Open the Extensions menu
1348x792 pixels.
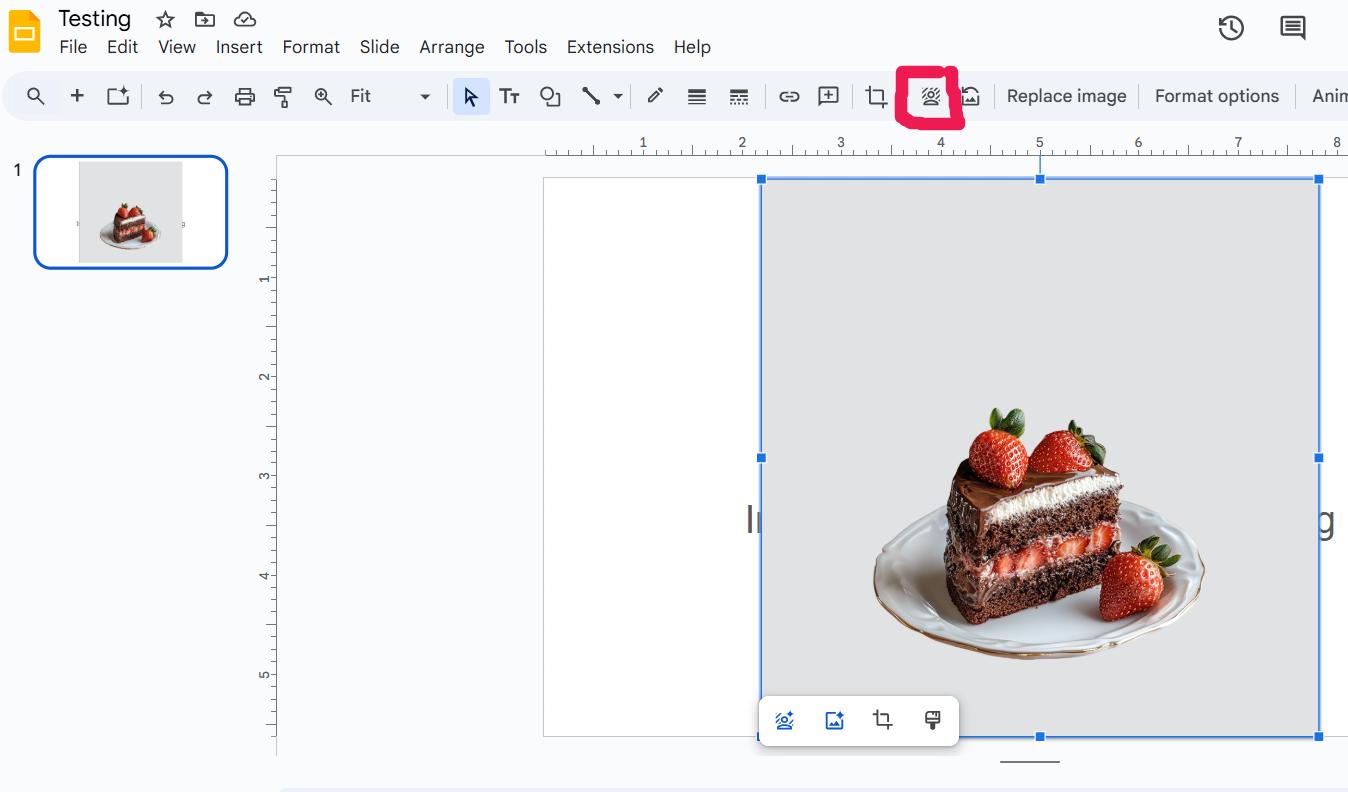pos(610,47)
